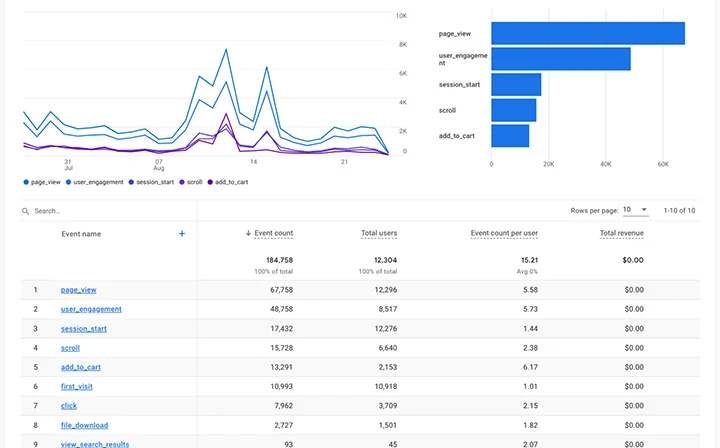Click the file_download total users 1,501
Screen dimensions: 720x448
click(388, 426)
